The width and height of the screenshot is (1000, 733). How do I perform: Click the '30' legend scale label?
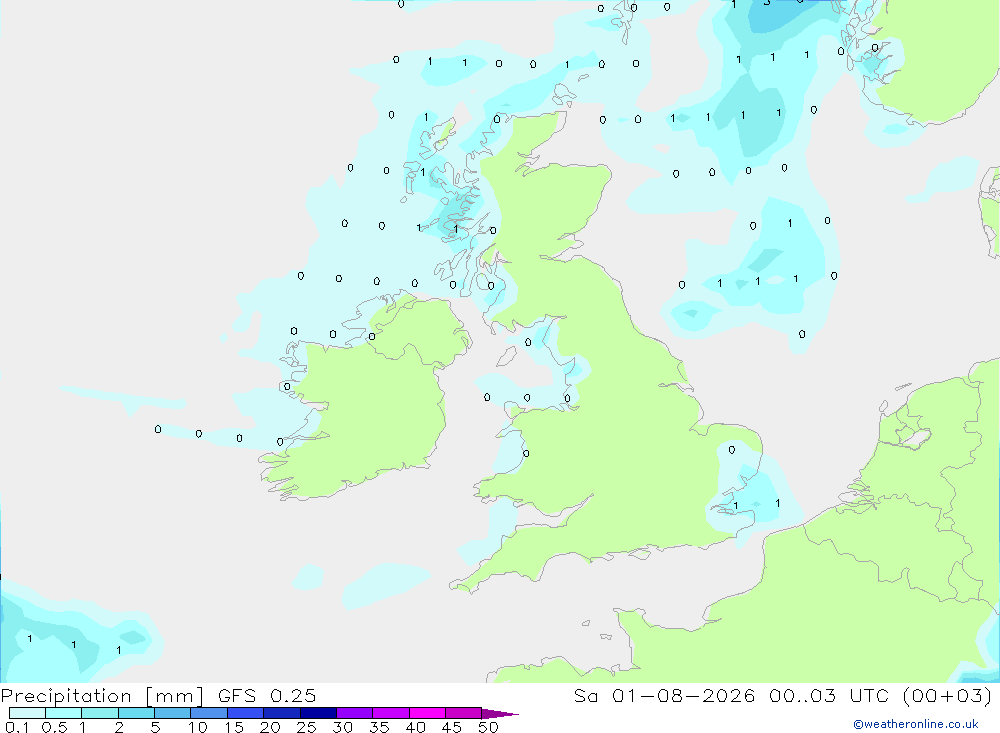pos(342,727)
